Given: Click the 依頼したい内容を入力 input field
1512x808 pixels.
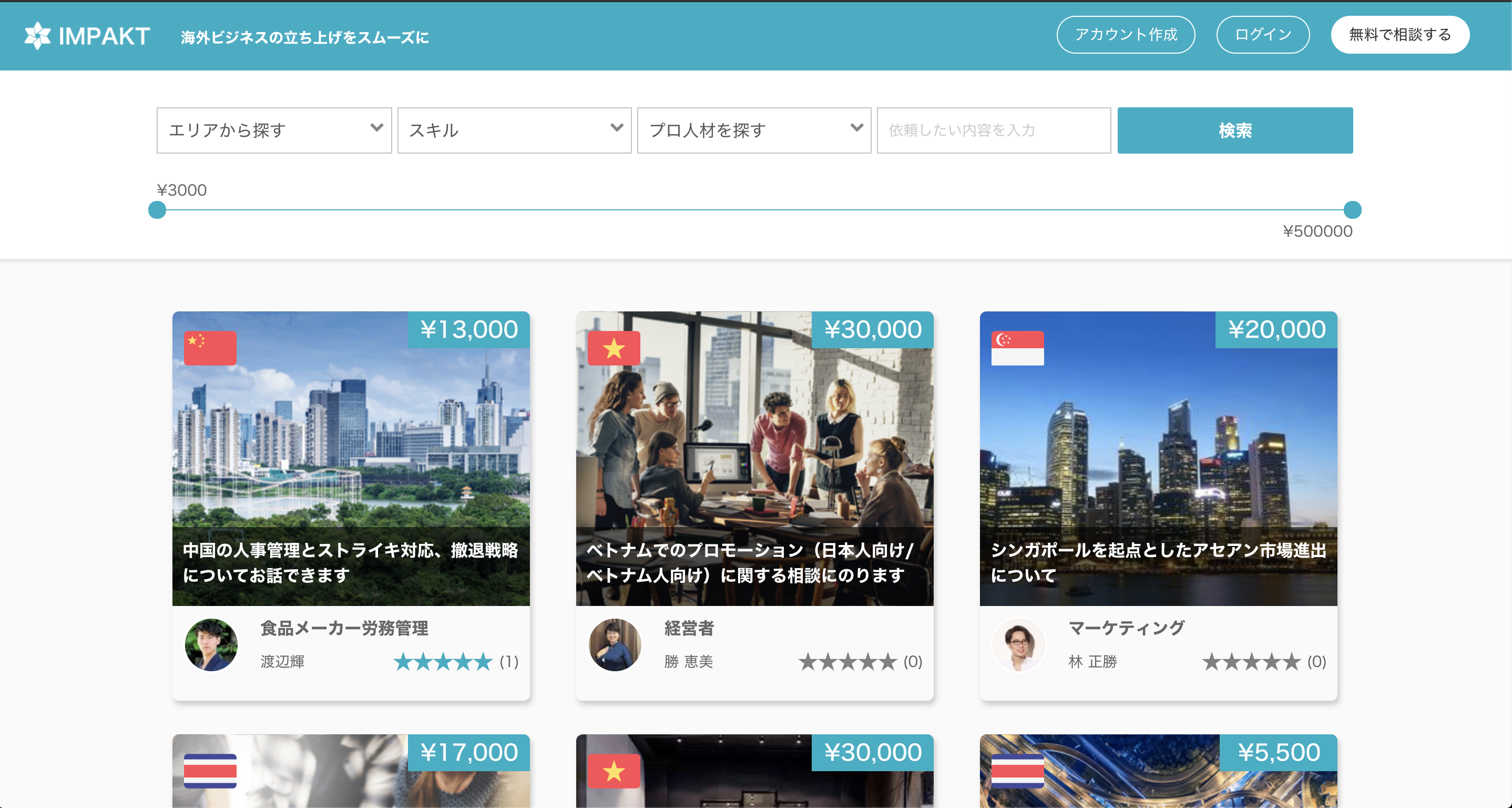Looking at the screenshot, I should click(x=994, y=130).
